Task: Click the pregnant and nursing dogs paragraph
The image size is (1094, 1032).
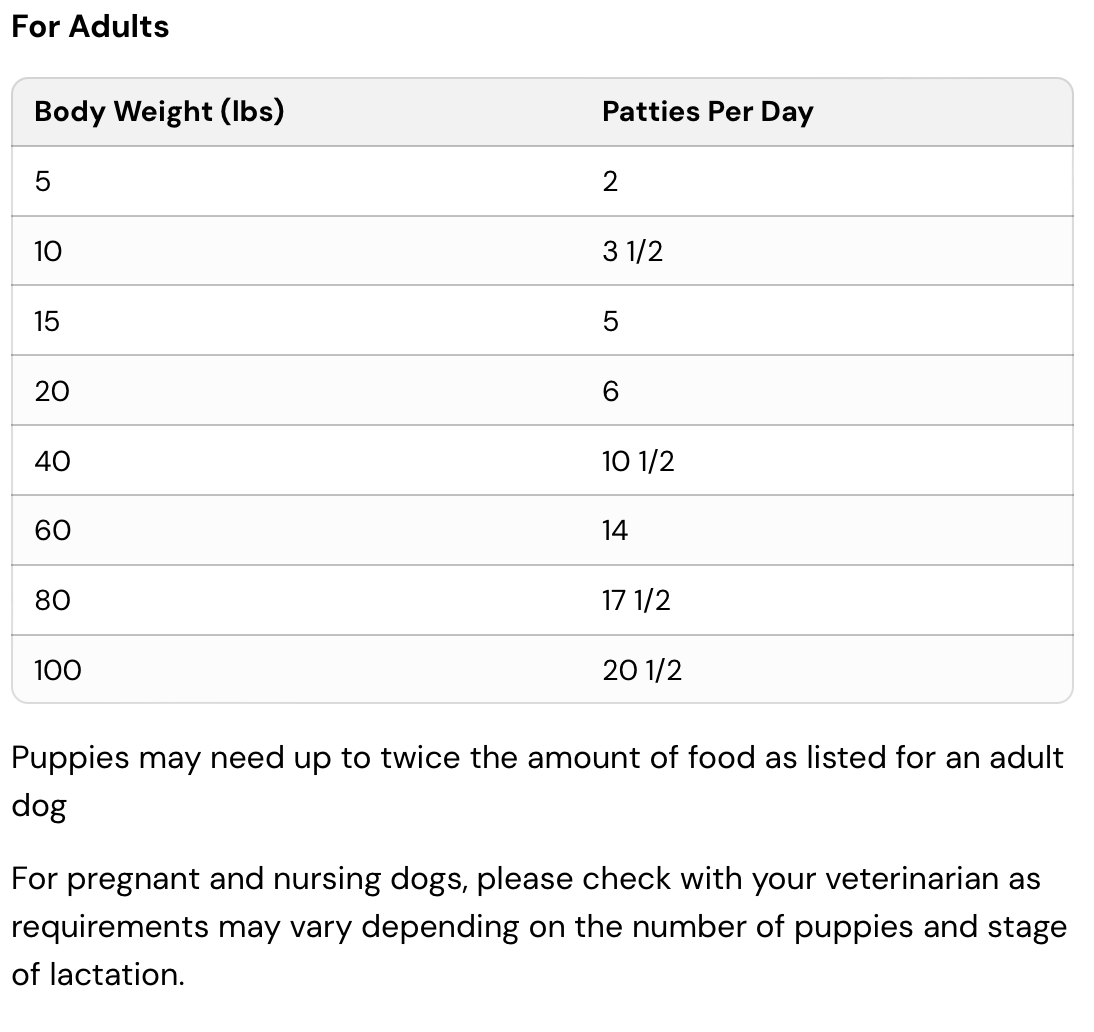Action: pos(537,926)
